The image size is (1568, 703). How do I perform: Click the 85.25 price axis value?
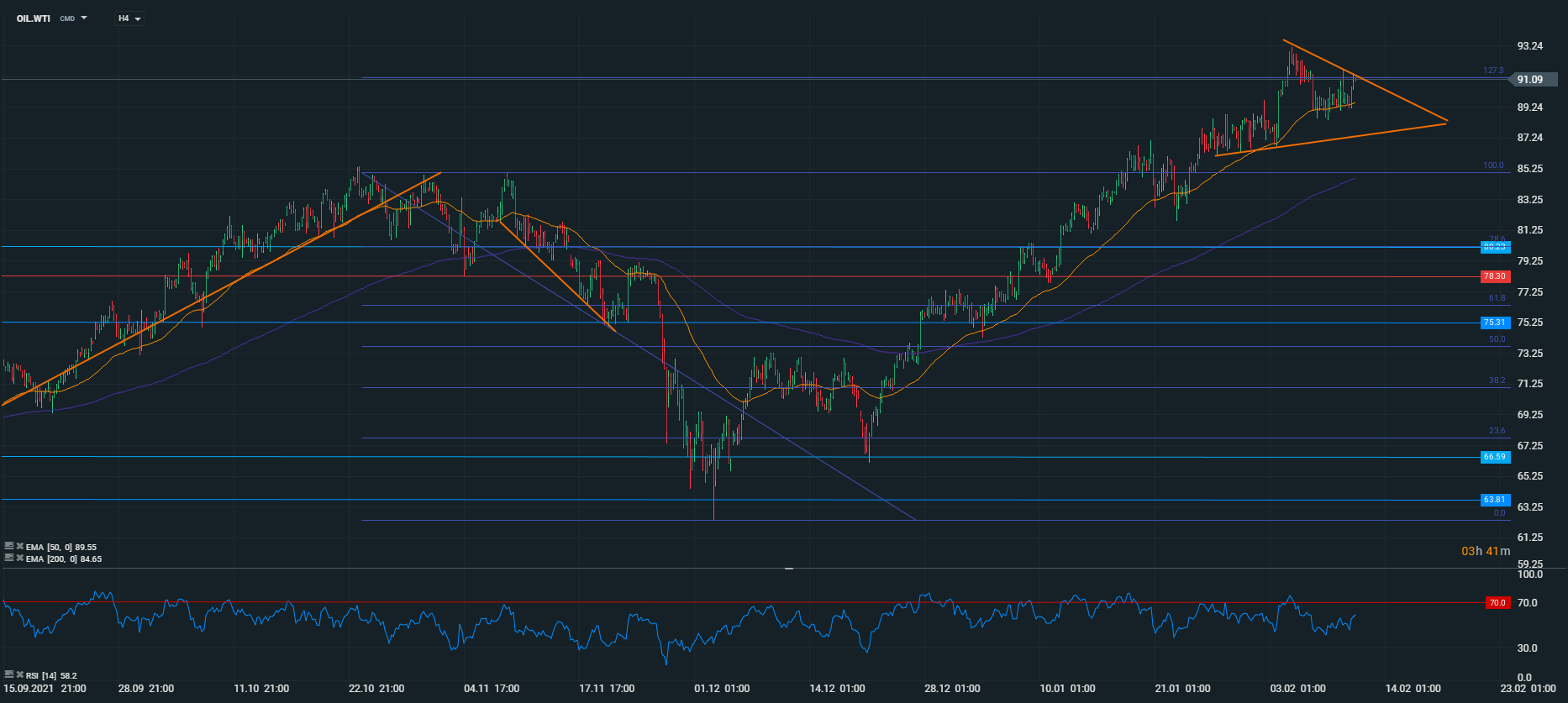[x=1529, y=169]
